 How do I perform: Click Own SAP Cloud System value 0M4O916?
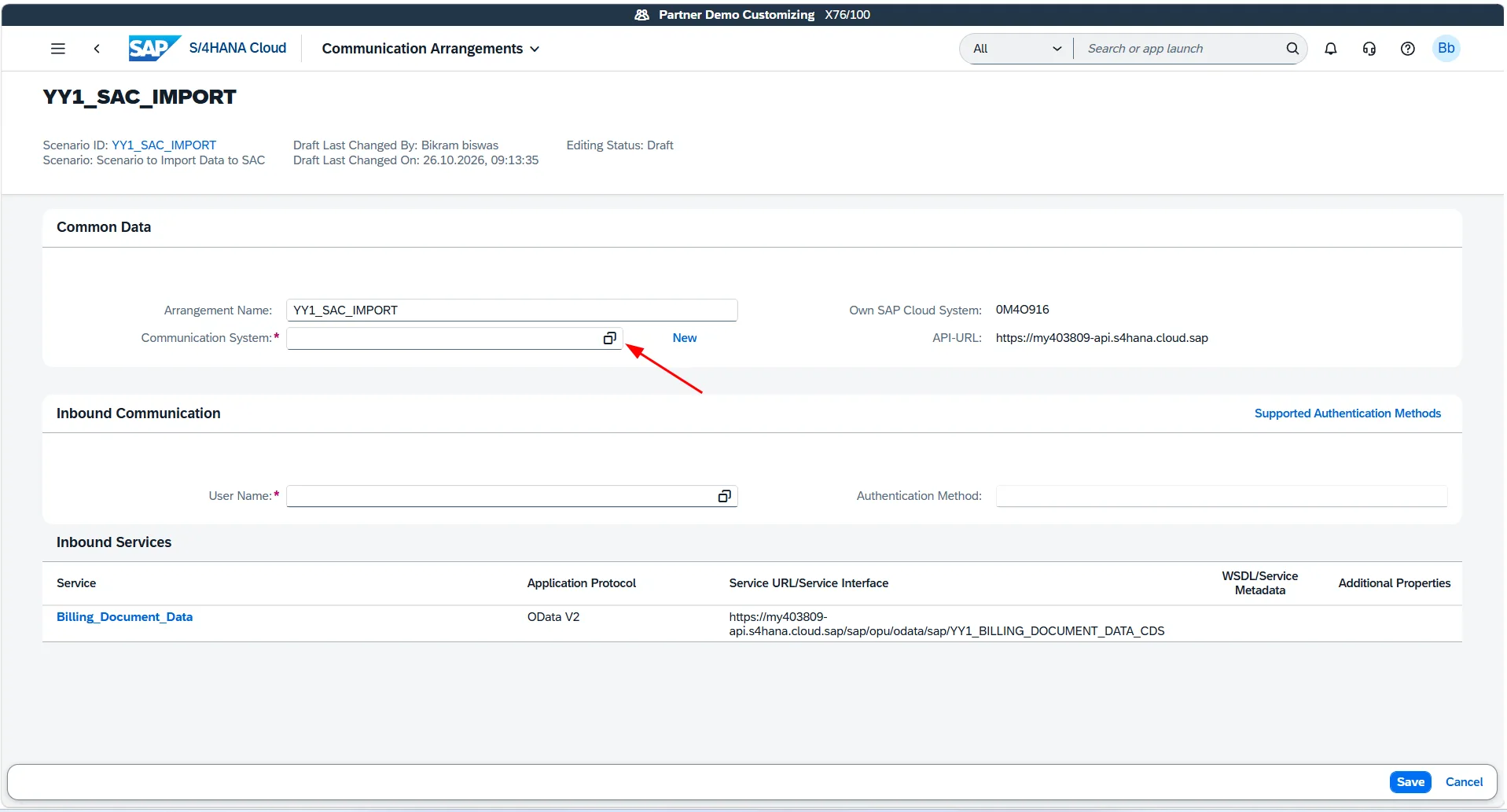1022,310
